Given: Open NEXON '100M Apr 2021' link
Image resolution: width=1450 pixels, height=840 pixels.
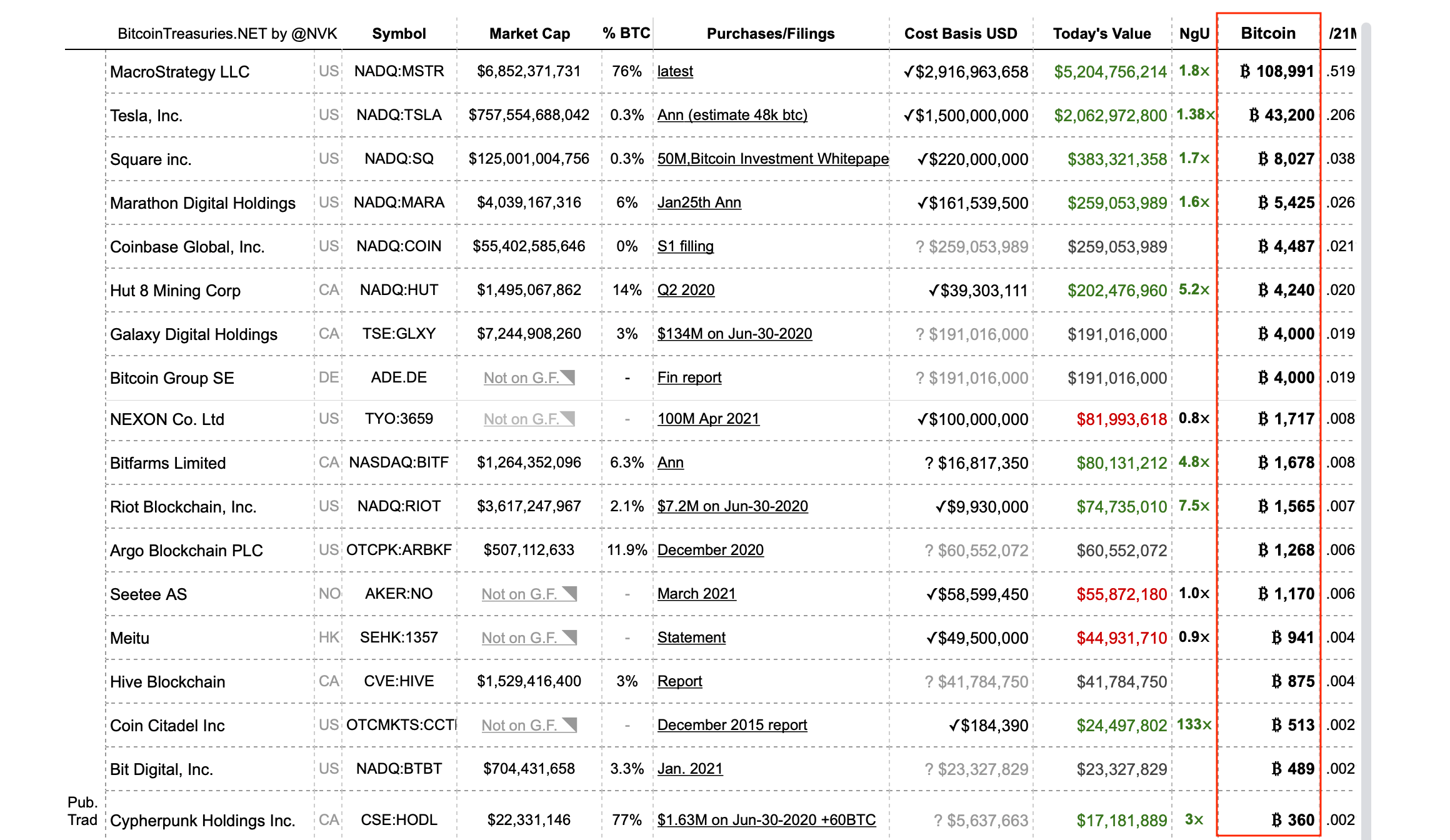Looking at the screenshot, I should point(709,419).
